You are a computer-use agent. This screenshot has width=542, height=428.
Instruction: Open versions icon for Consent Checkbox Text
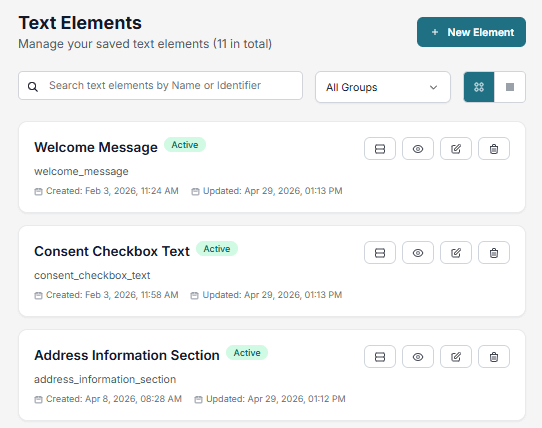380,253
